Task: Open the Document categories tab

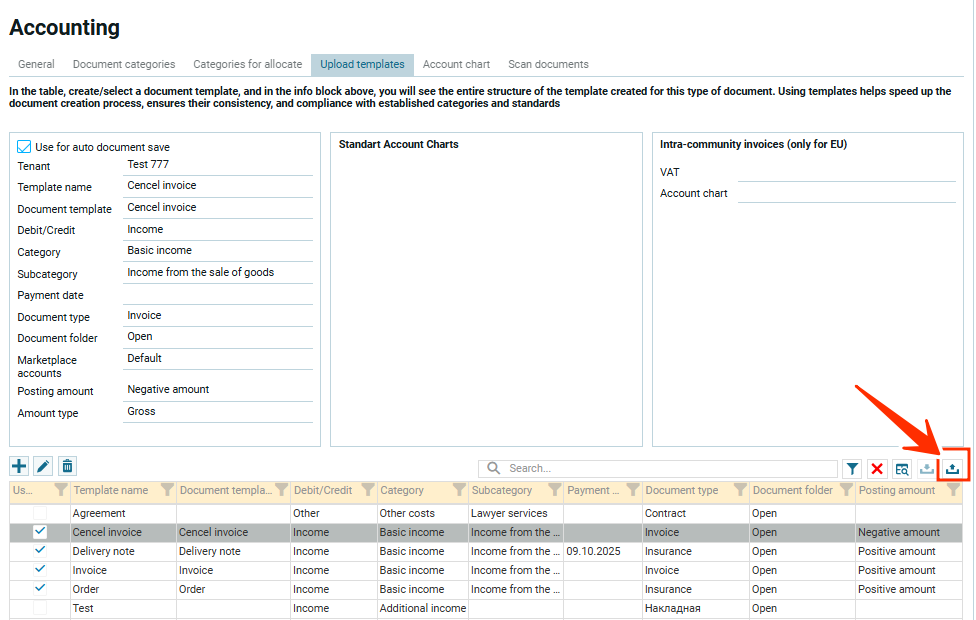Action: [124, 64]
